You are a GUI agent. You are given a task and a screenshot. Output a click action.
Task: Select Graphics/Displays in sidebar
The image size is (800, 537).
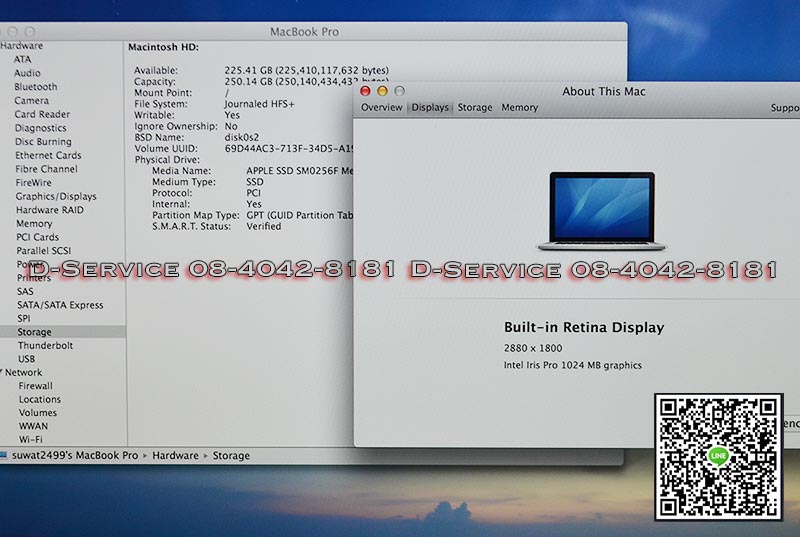coord(56,196)
